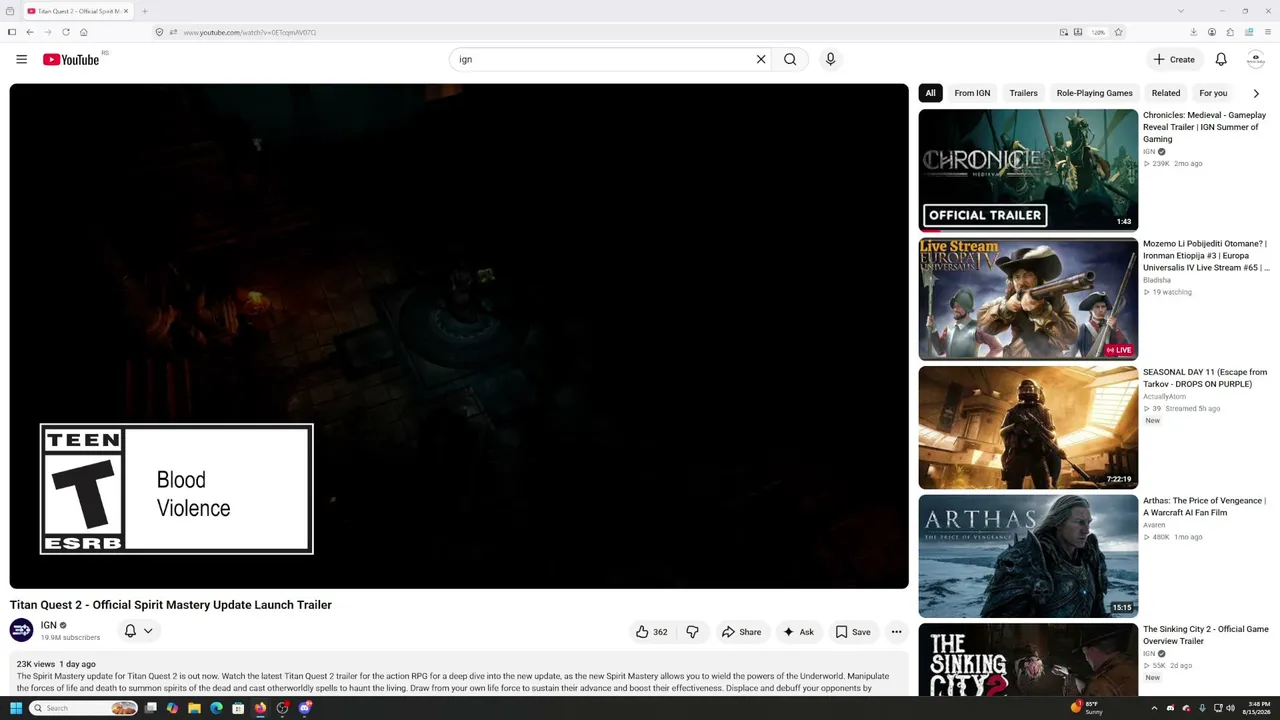Launch Microsoft Edge from the taskbar
The height and width of the screenshot is (720, 1280).
tap(216, 708)
